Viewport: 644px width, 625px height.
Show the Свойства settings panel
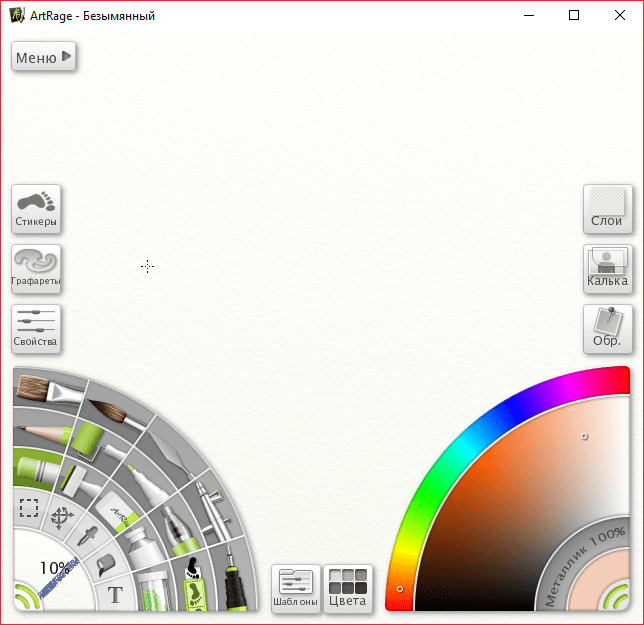point(36,329)
